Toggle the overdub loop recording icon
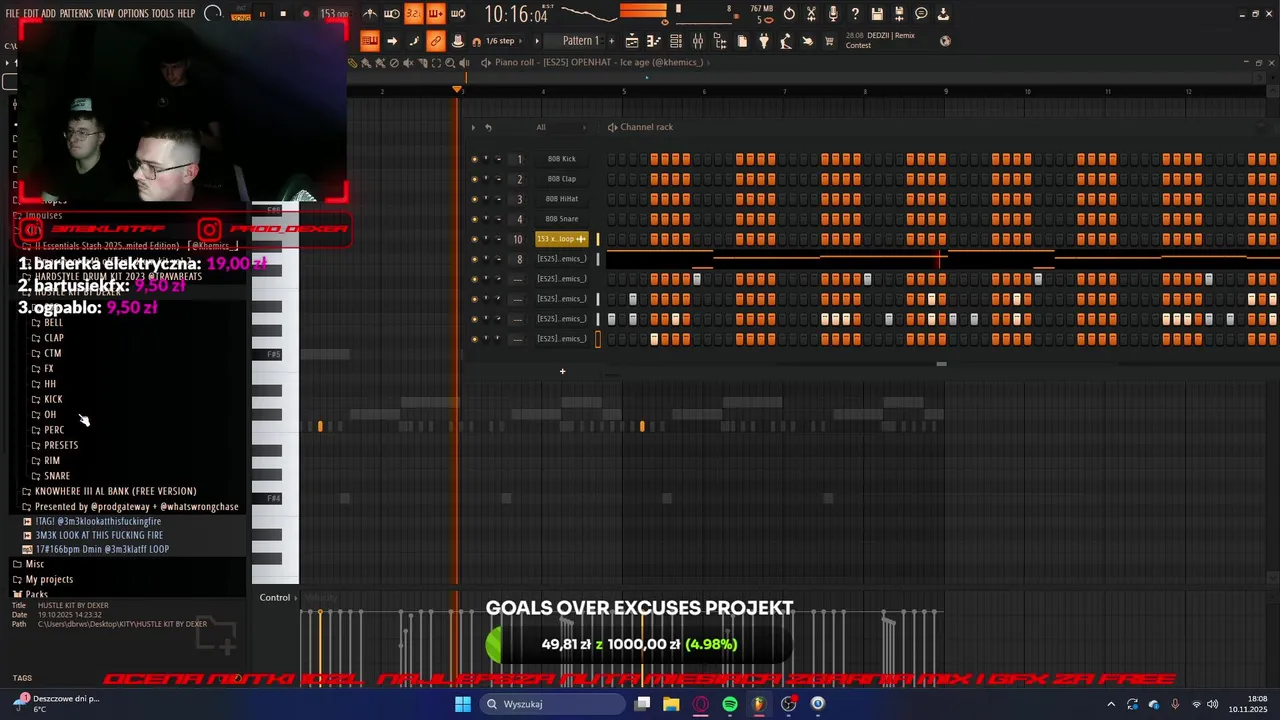 pos(435,14)
